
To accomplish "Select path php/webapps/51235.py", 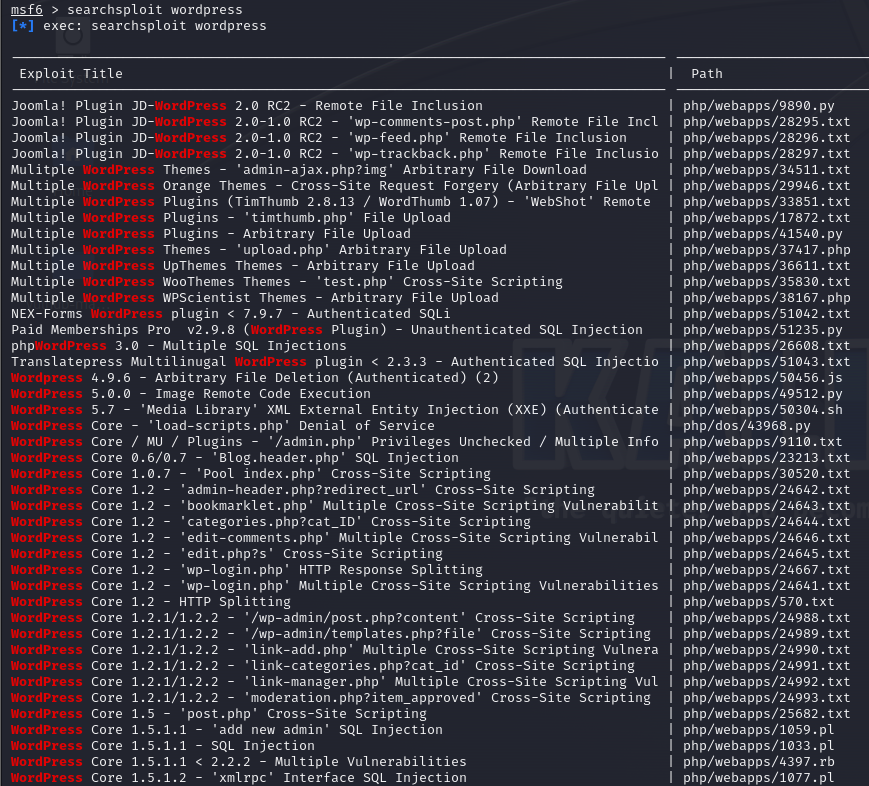I will click(763, 330).
